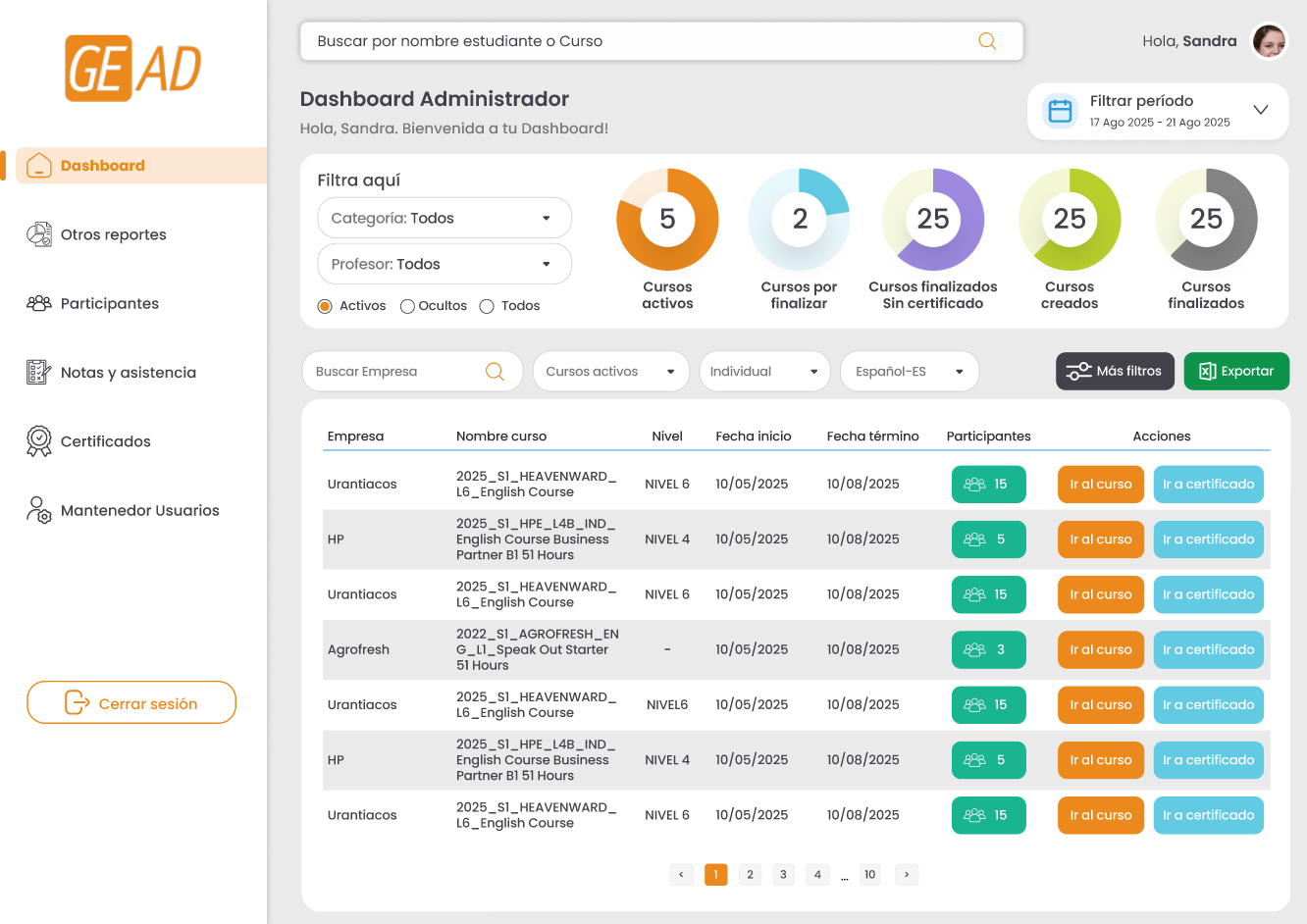Click the Participantes people icon
Image resolution: width=1307 pixels, height=924 pixels.
click(x=39, y=303)
